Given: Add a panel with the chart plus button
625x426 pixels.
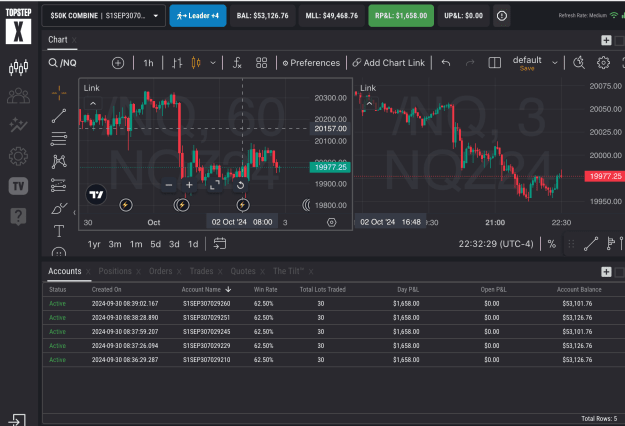Looking at the screenshot, I should click(x=606, y=40).
